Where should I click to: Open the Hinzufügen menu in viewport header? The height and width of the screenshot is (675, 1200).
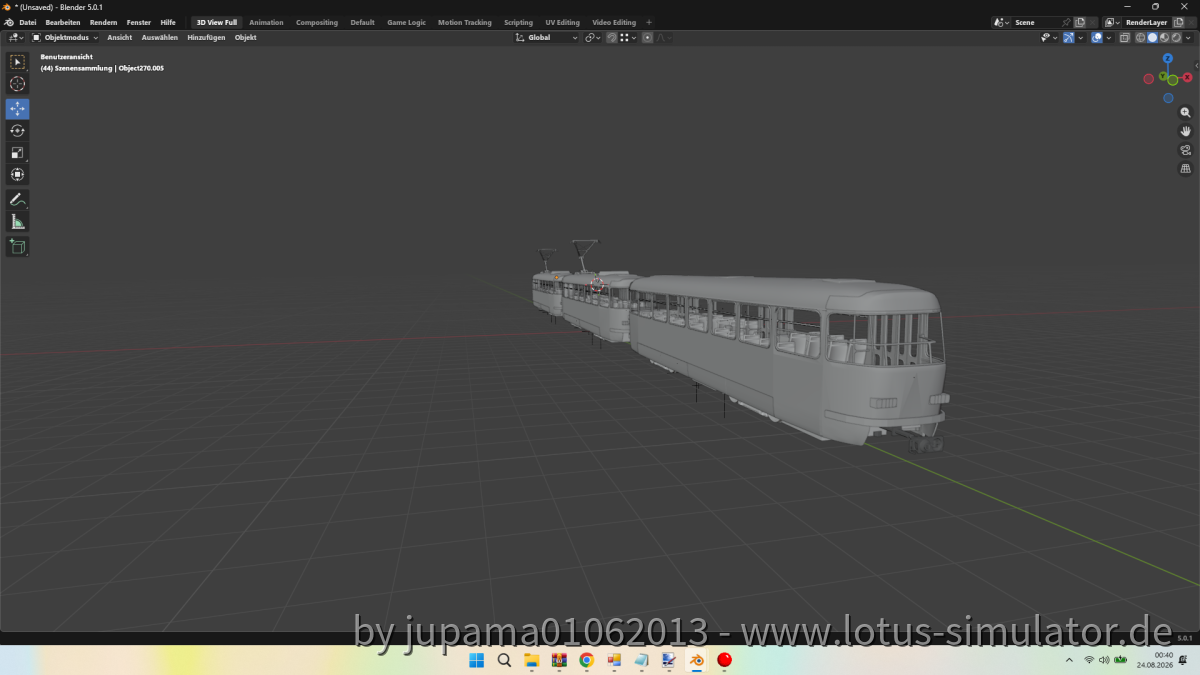(x=206, y=37)
